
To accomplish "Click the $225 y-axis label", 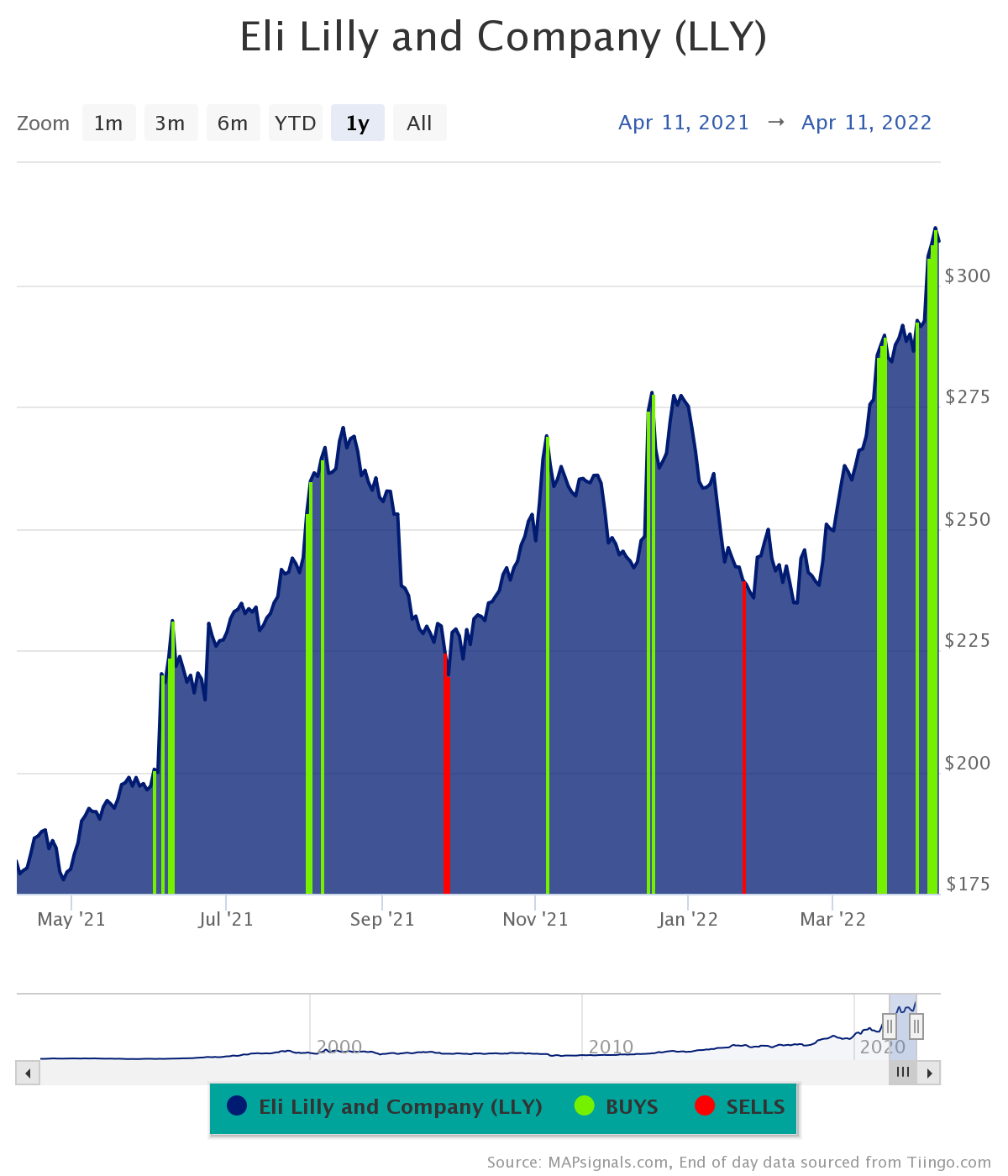I will click(x=968, y=640).
